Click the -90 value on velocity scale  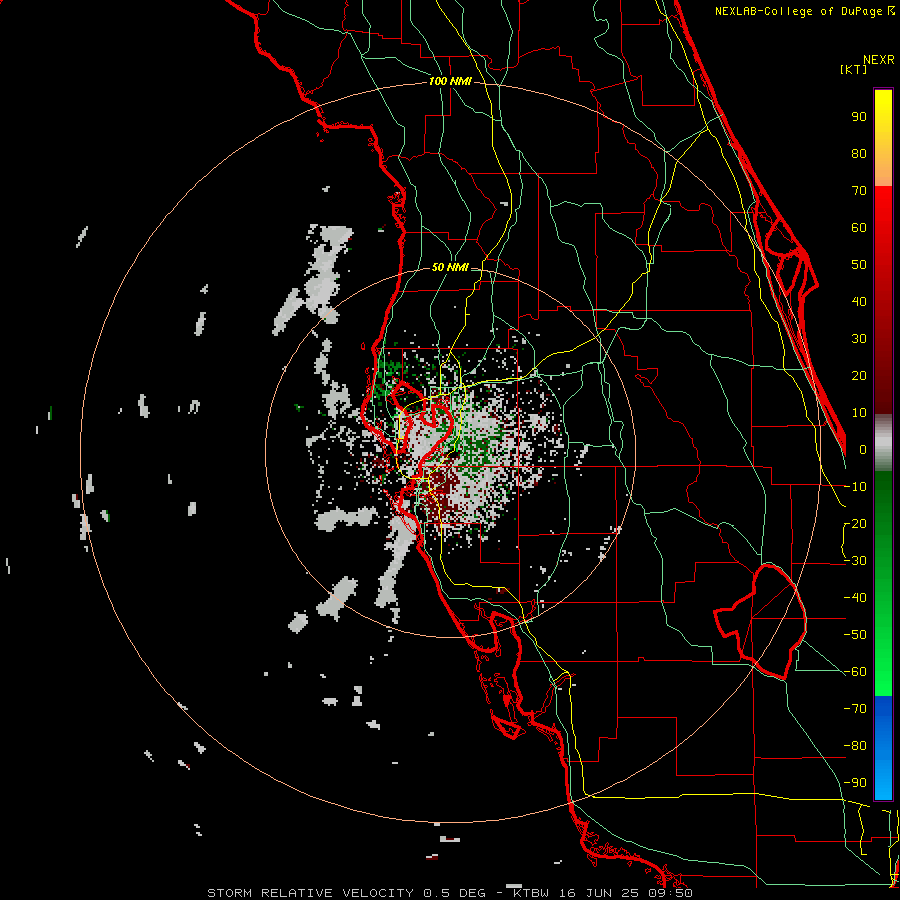click(855, 783)
